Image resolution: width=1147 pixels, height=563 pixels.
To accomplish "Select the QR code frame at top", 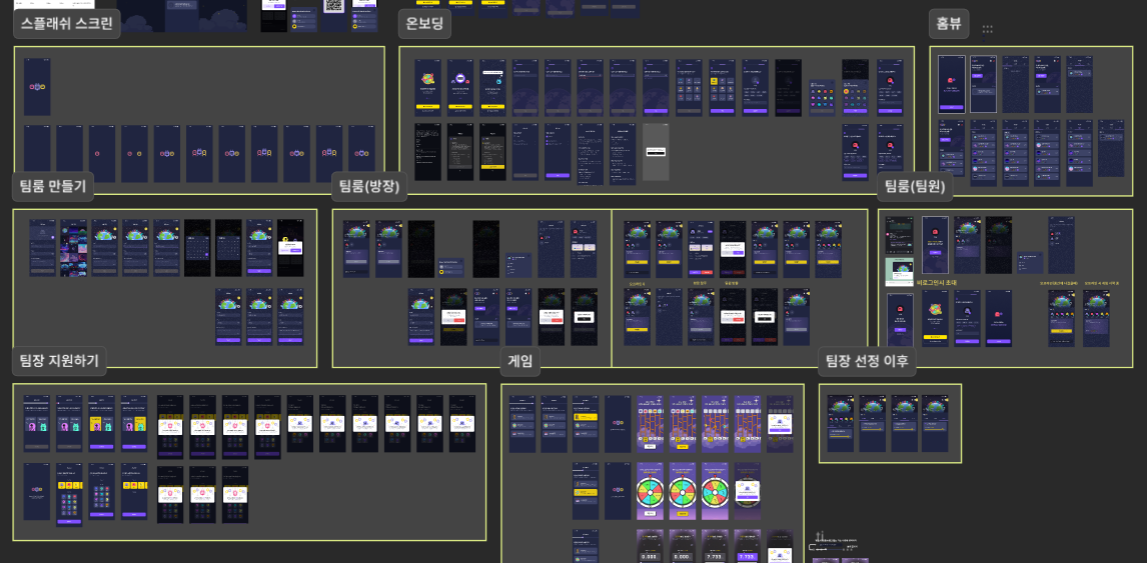I will click(333, 7).
